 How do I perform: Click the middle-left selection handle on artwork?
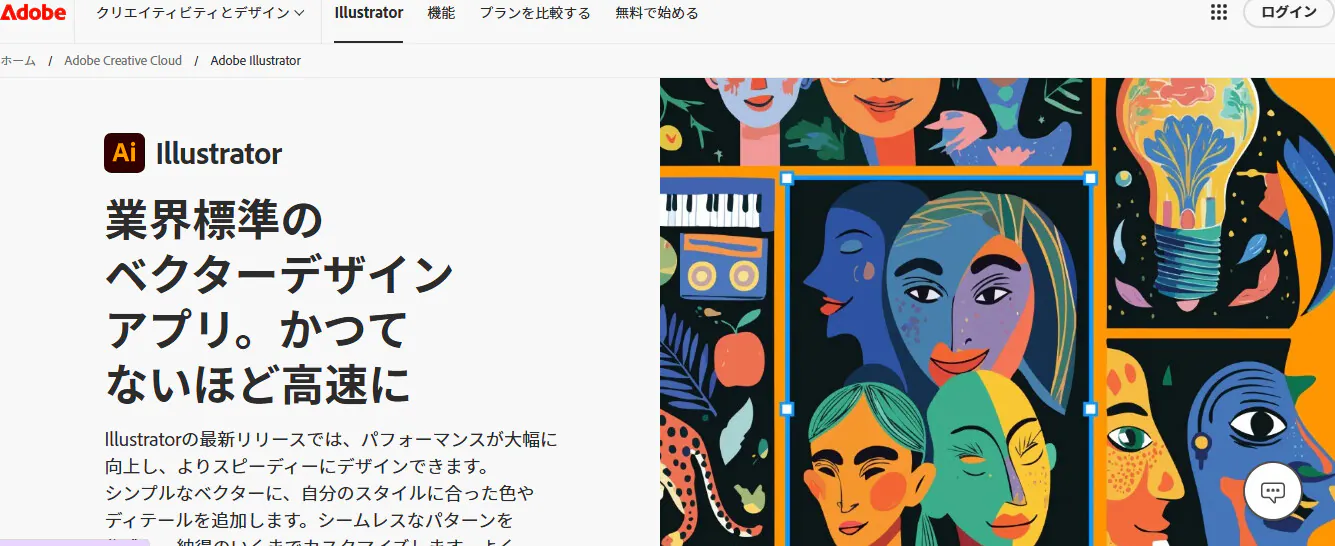coord(786,409)
